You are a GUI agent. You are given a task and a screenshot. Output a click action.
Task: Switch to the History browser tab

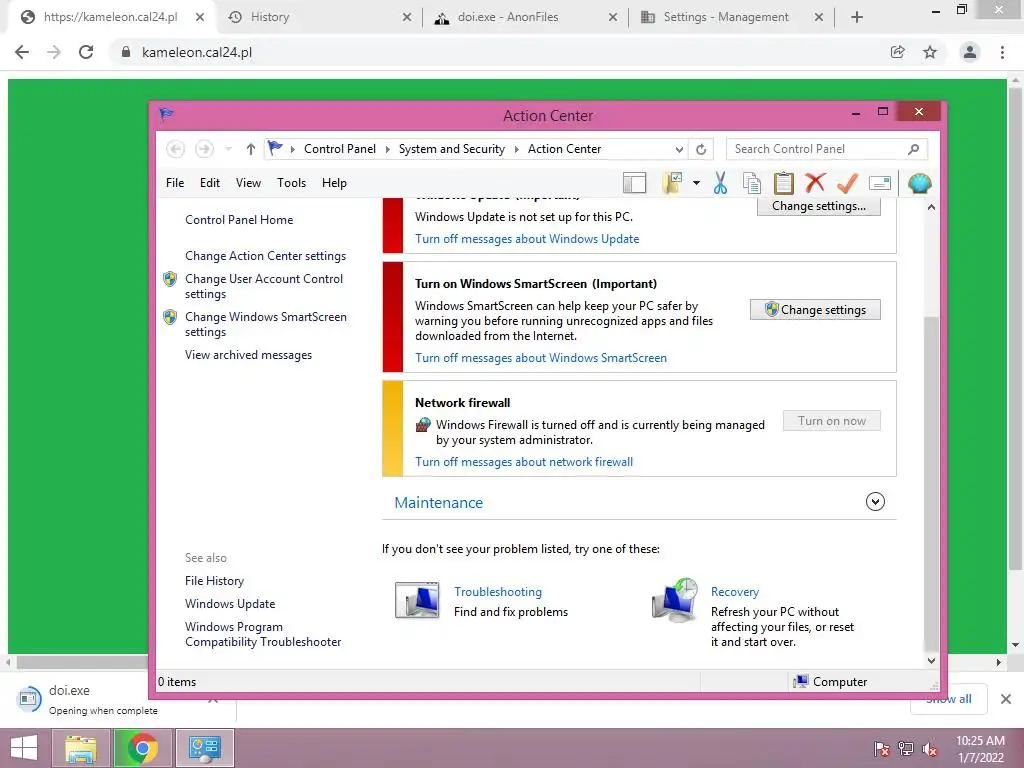pyautogui.click(x=320, y=17)
